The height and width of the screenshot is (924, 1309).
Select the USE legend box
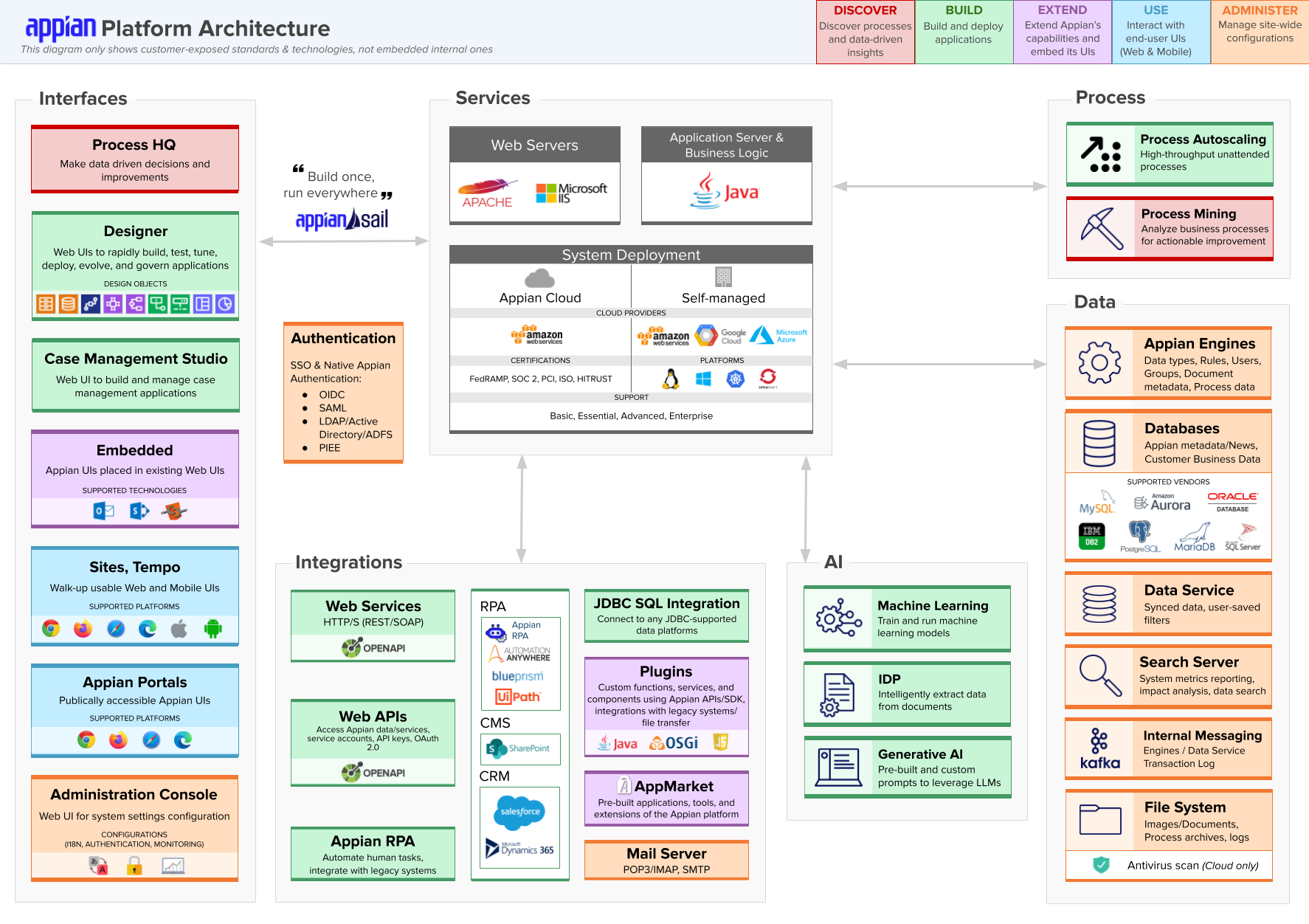click(x=1161, y=32)
